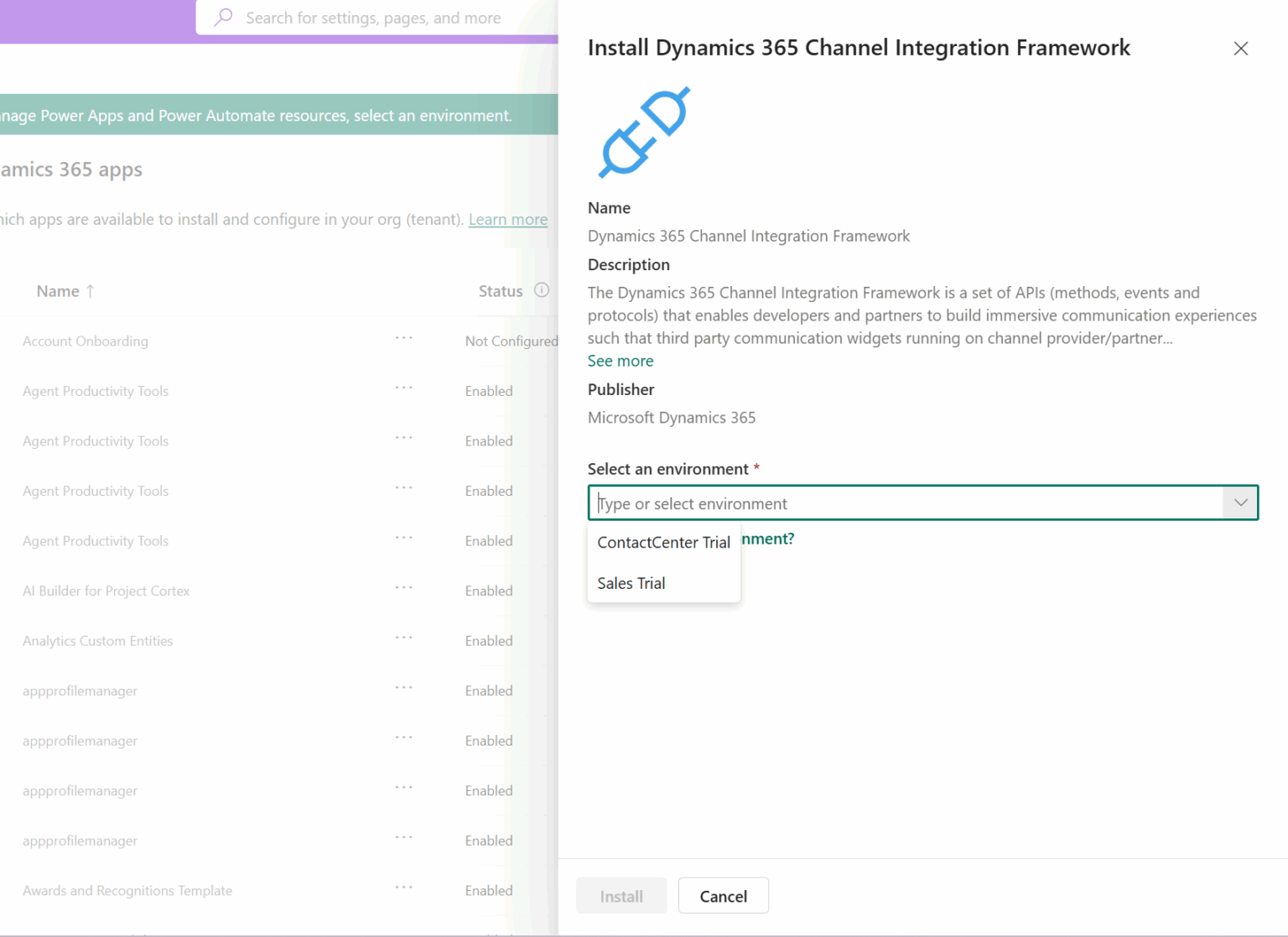Click the Cancel button

coord(723,896)
